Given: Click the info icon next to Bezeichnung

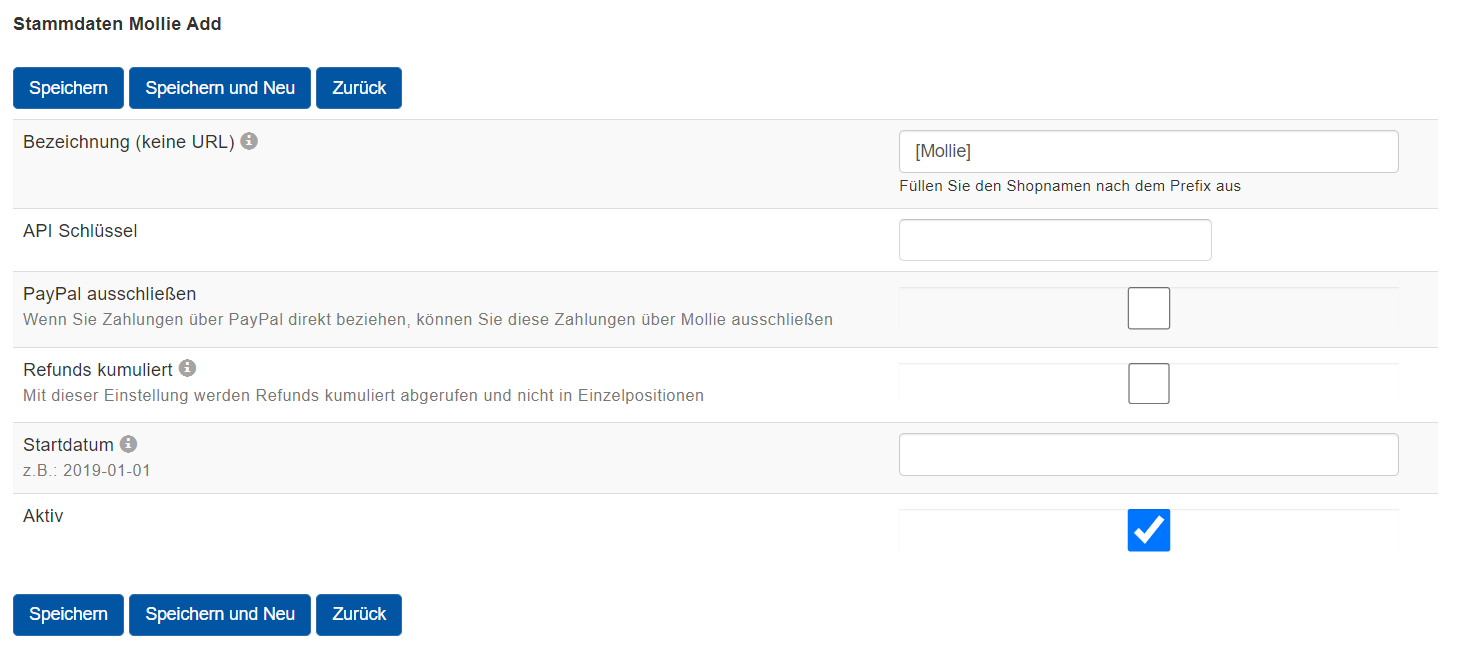Looking at the screenshot, I should coord(249,141).
